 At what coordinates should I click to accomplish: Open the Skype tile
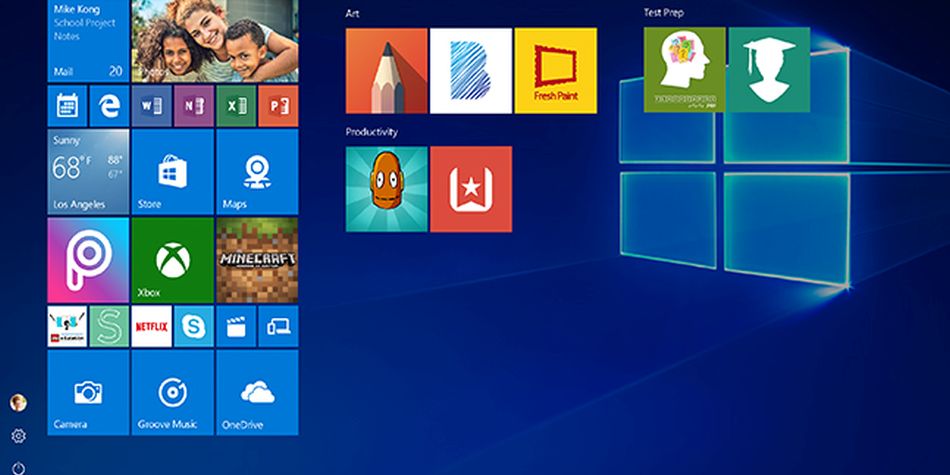pyautogui.click(x=194, y=327)
